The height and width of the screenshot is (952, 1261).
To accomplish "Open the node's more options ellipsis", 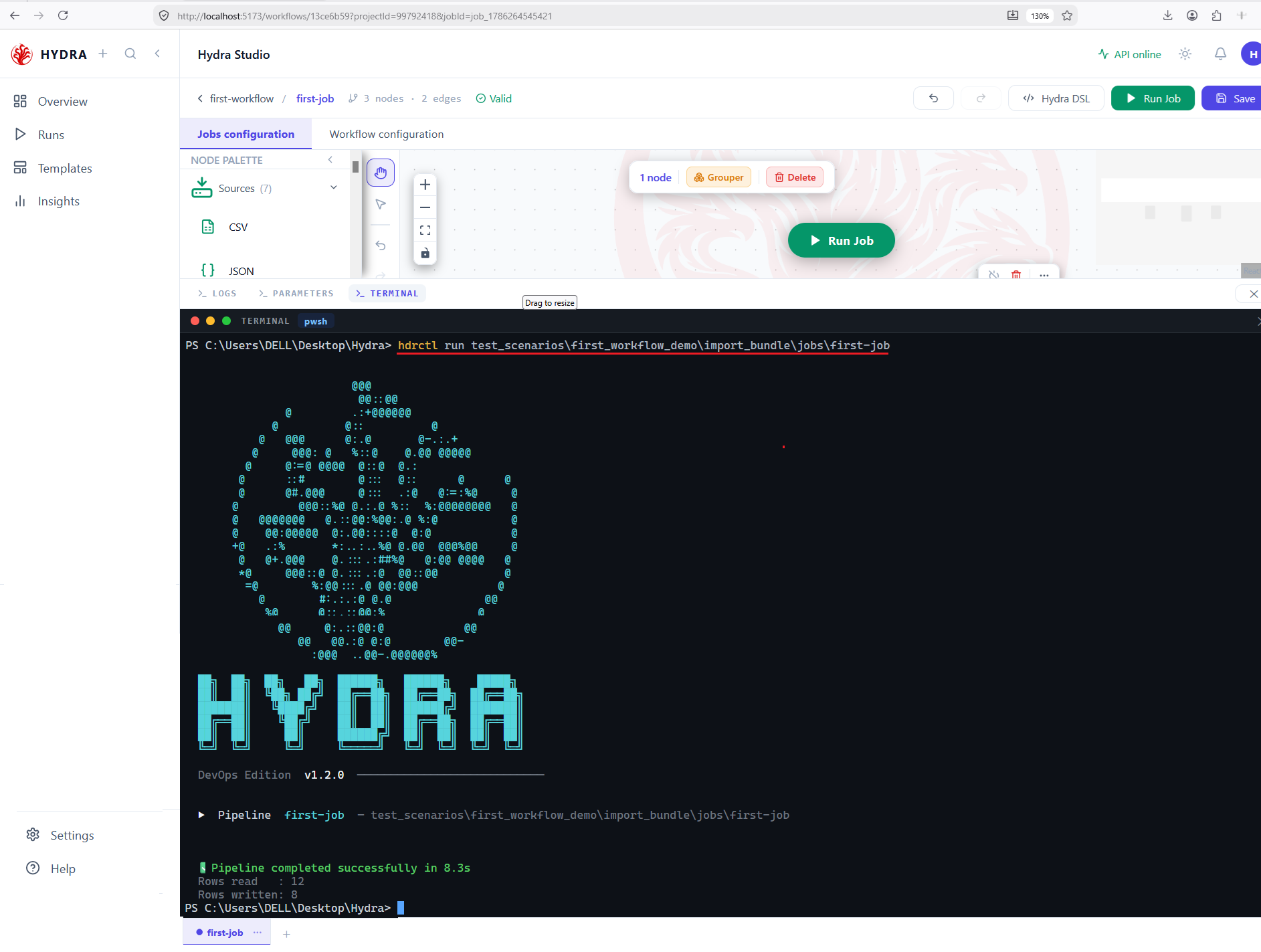I will (1044, 274).
